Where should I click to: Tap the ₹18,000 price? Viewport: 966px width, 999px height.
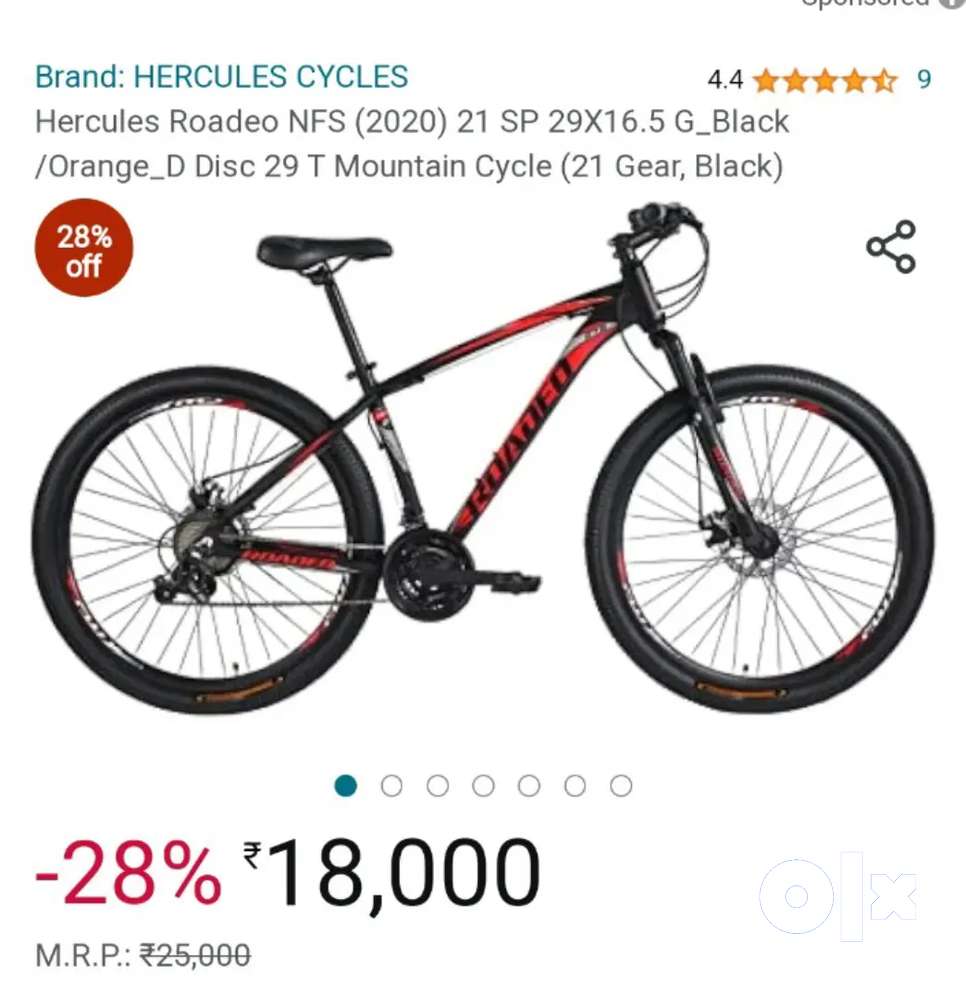click(392, 874)
